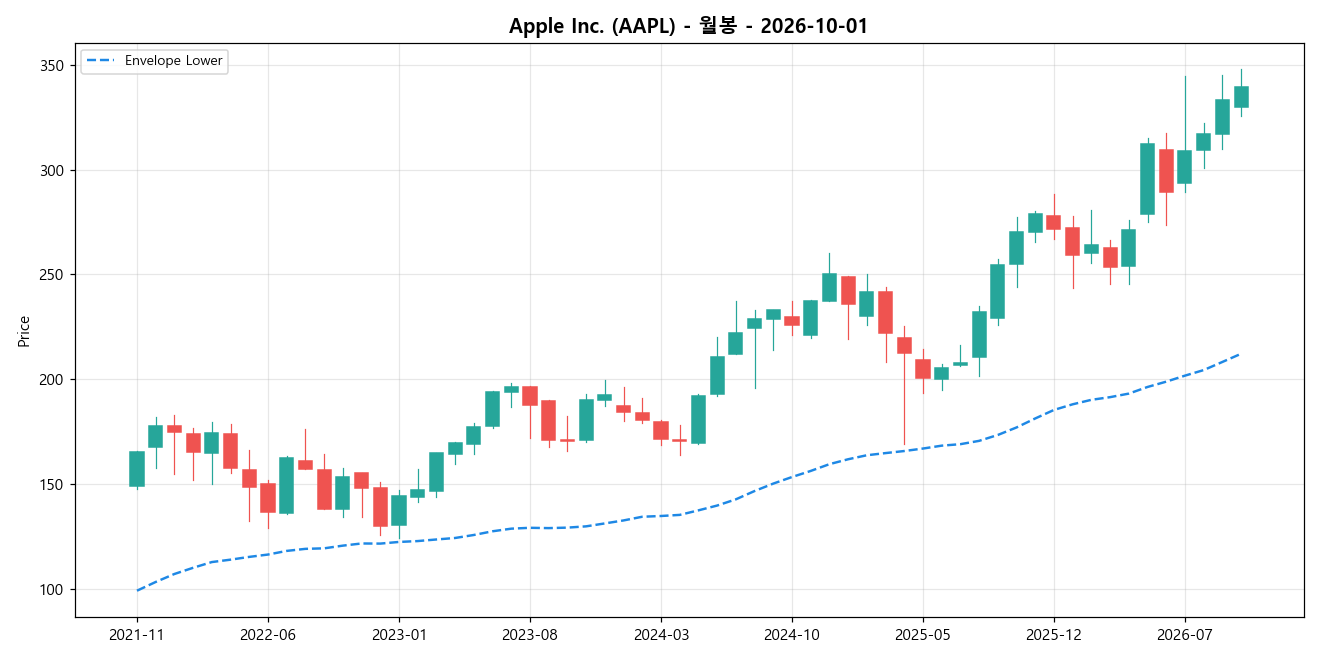Click the 2024-03 x-axis label
Screen dimensions: 1320x660
click(x=661, y=635)
